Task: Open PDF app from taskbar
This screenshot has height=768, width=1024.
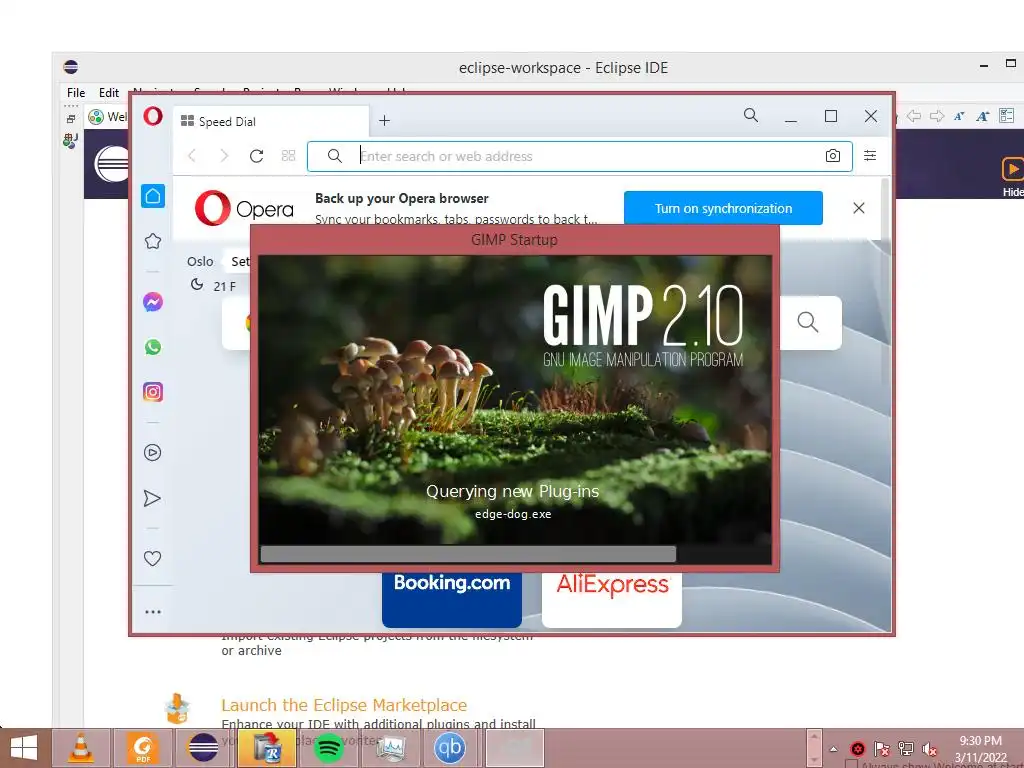Action: 142,748
